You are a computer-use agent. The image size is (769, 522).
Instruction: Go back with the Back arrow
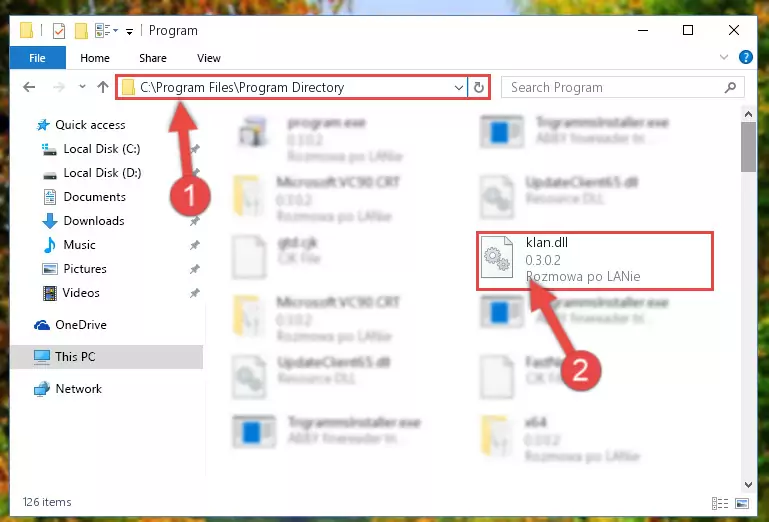(29, 87)
